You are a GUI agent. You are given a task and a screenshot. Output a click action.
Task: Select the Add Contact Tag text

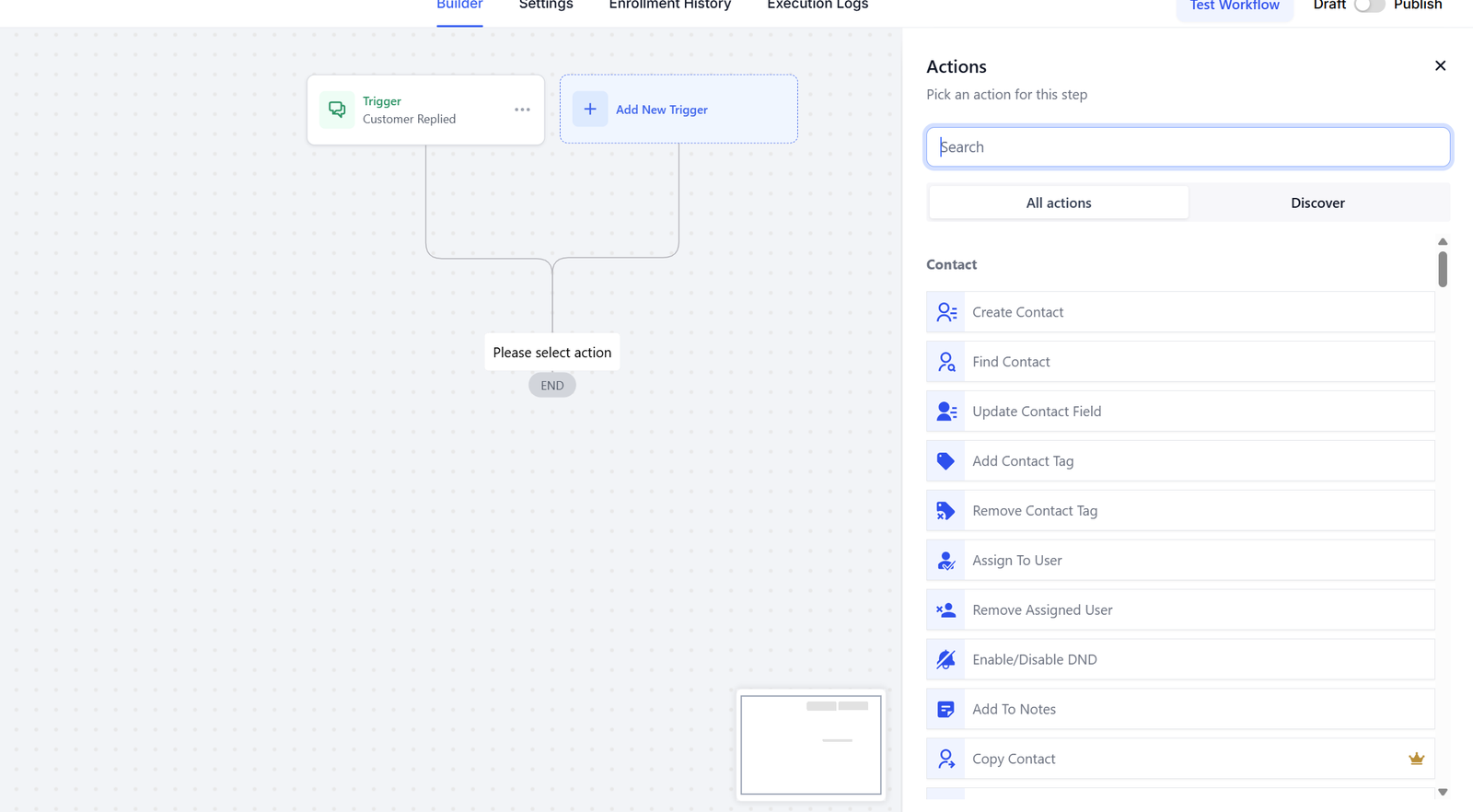point(1023,461)
